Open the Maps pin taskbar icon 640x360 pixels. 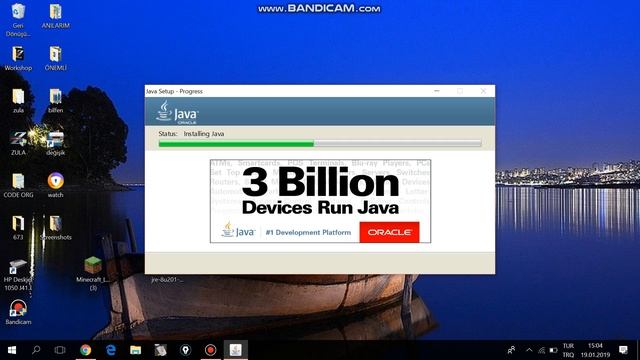[185, 350]
